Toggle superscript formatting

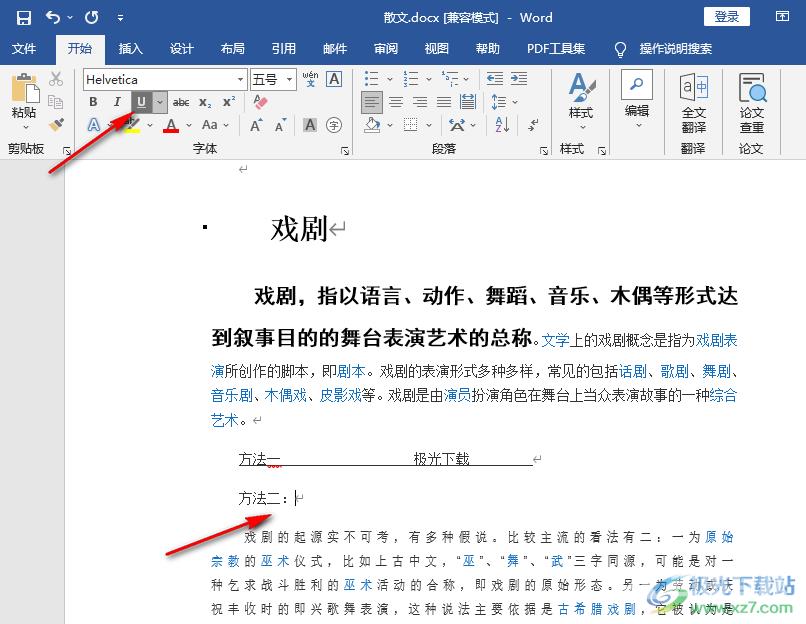229,102
